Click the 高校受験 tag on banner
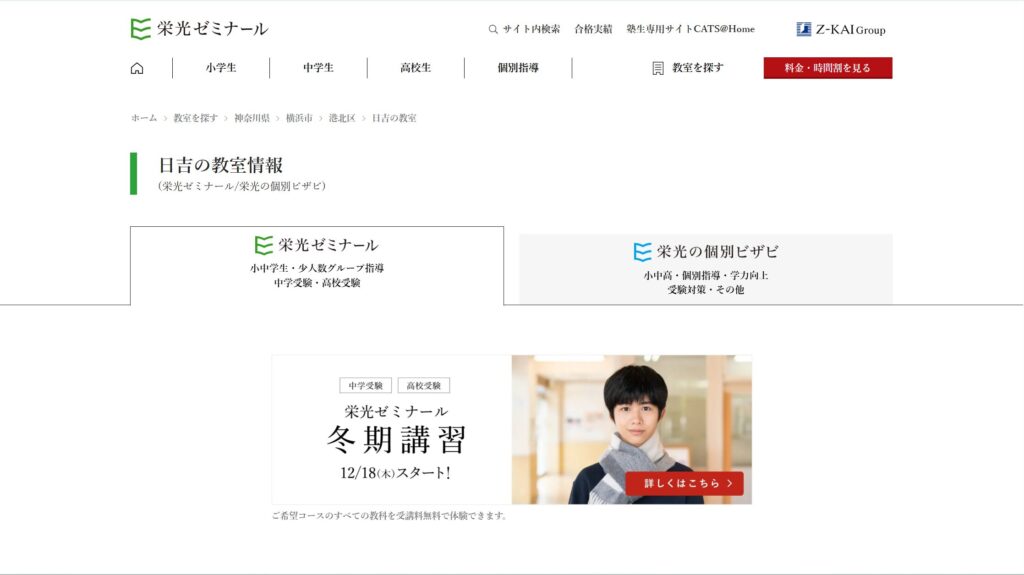 pos(423,386)
